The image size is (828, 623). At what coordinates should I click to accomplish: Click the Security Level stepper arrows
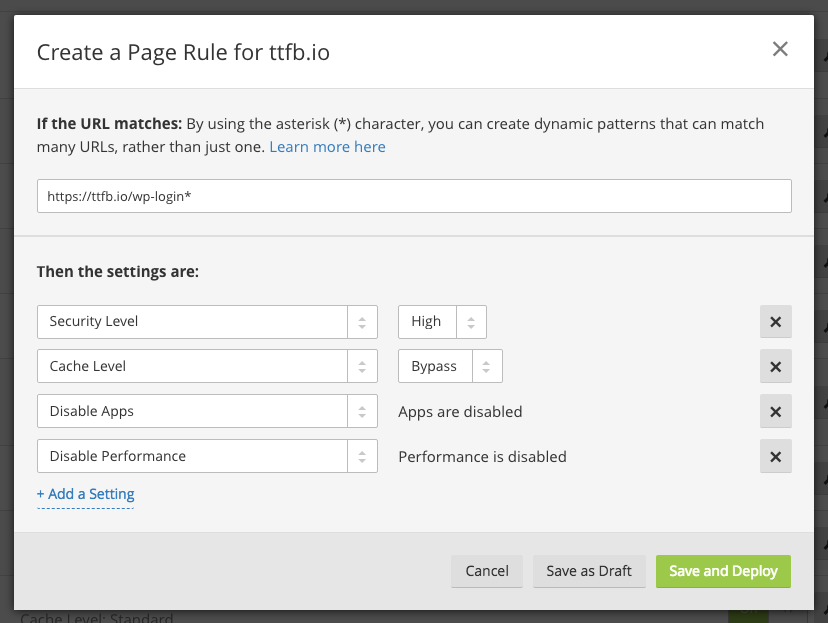click(x=362, y=322)
